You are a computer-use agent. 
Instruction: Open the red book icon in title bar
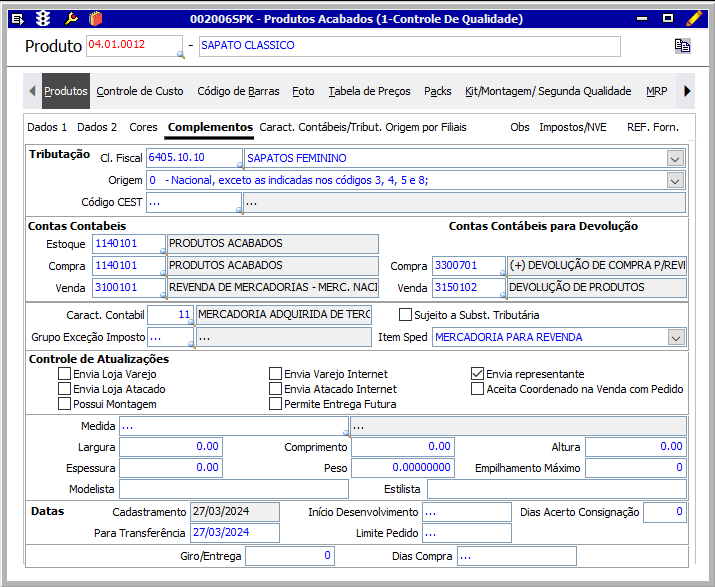click(96, 18)
